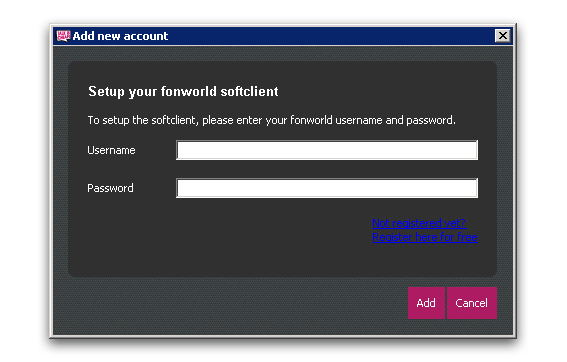The height and width of the screenshot is (362, 567).
Task: Close the Add new account dialog
Action: (502, 36)
